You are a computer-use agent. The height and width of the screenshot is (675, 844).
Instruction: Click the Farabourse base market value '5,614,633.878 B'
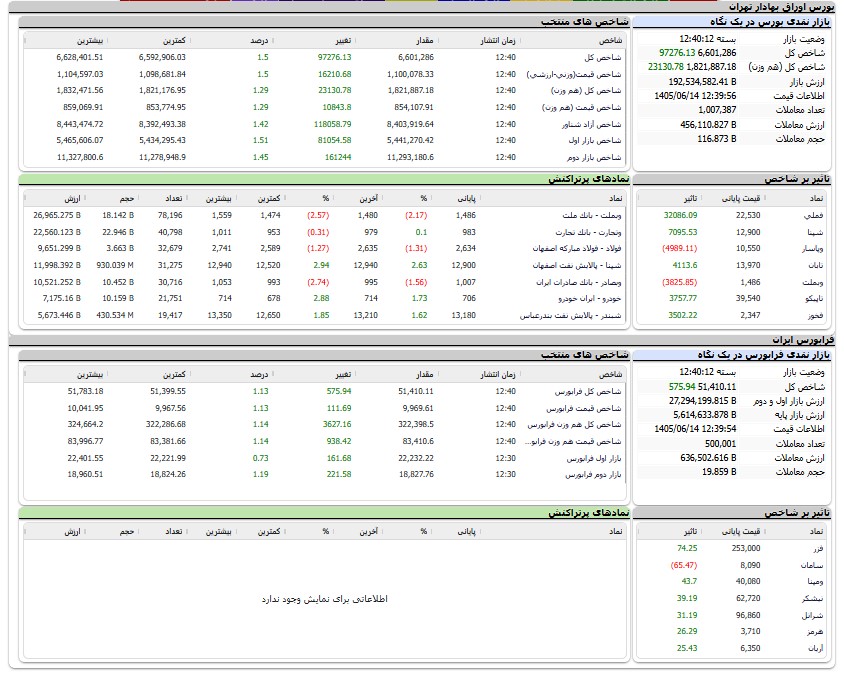tap(705, 414)
